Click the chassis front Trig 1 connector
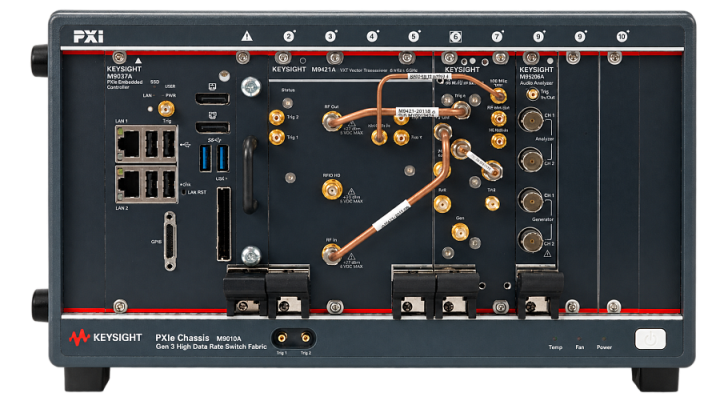The width and height of the screenshot is (720, 405). 282,338
